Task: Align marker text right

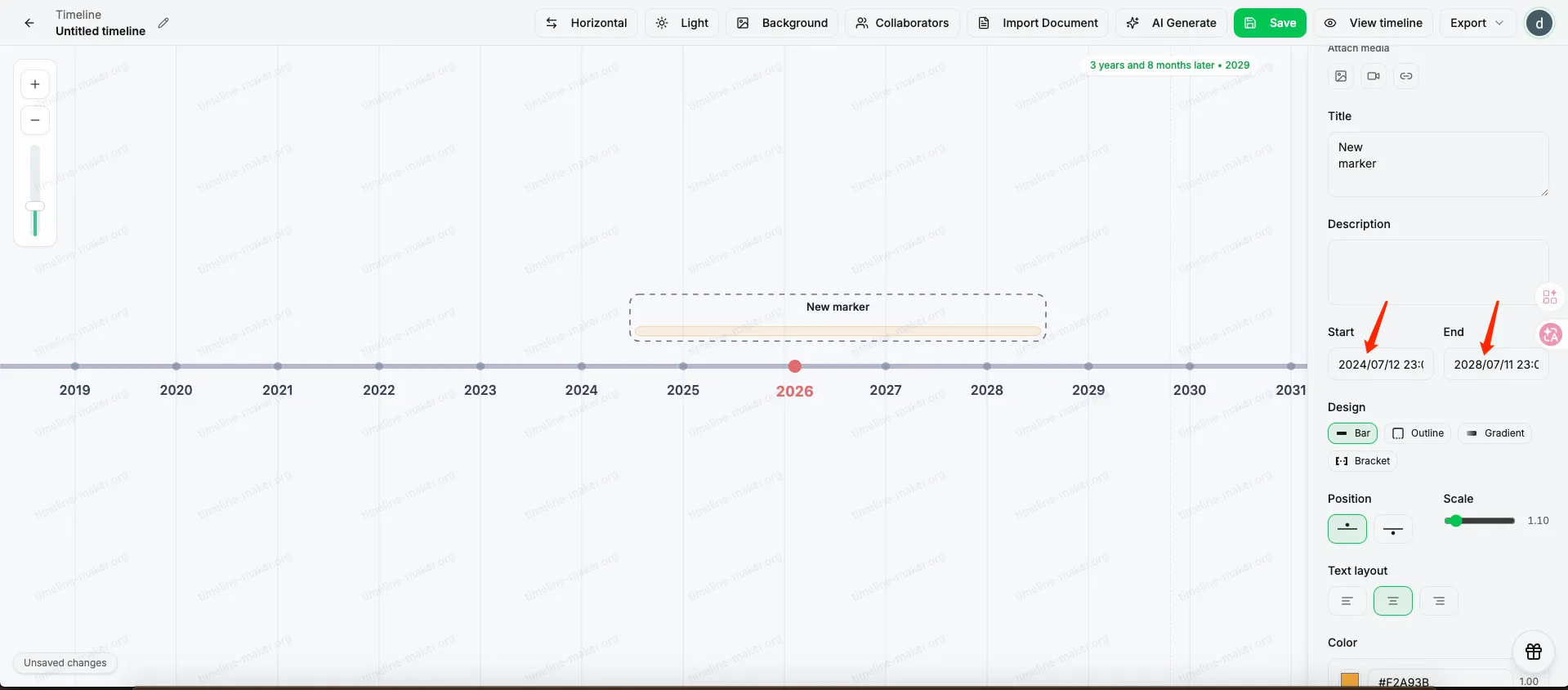Action: click(1439, 601)
